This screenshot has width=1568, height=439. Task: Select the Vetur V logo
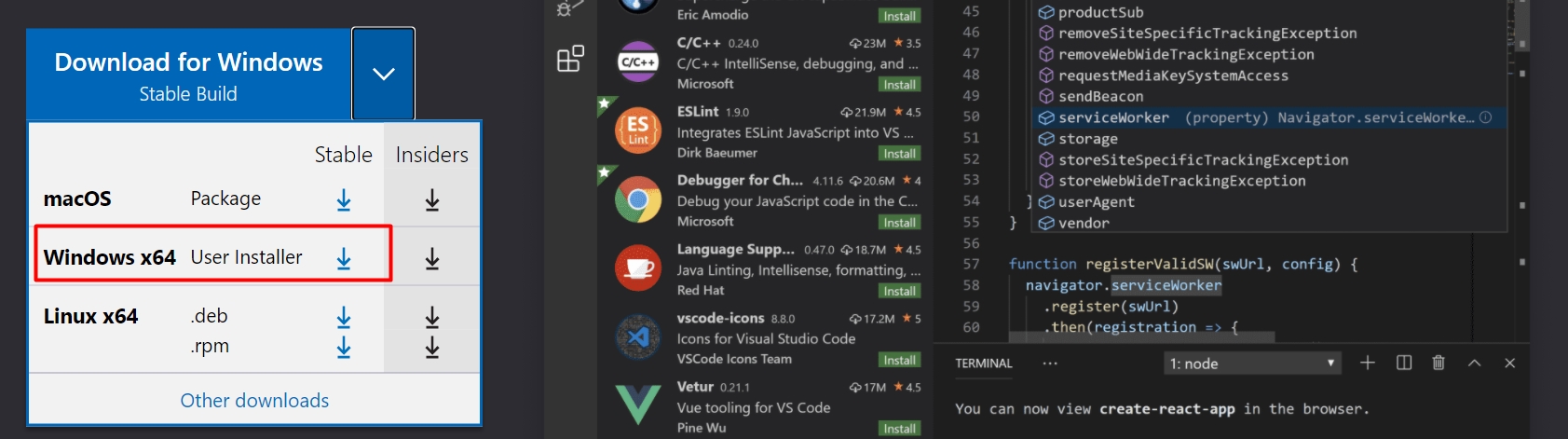click(x=638, y=405)
